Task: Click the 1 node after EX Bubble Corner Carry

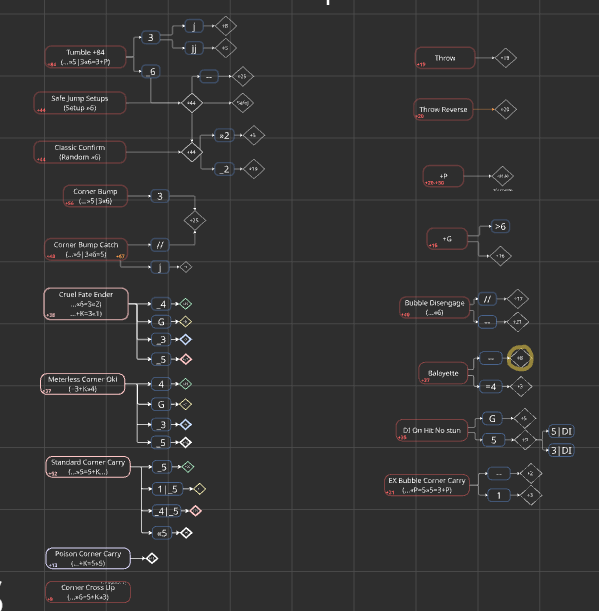Action: [499, 496]
